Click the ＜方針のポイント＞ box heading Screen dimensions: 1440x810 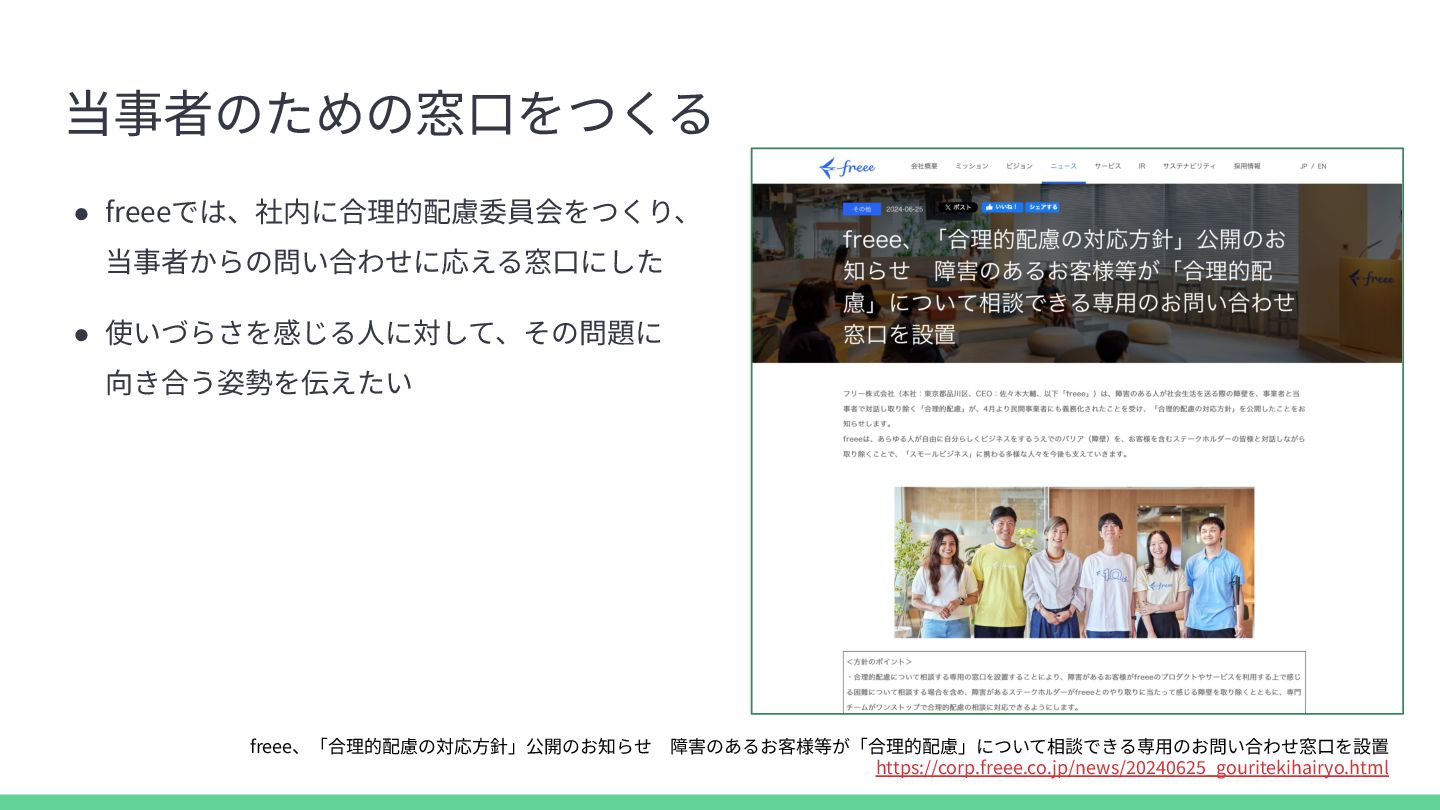879,662
